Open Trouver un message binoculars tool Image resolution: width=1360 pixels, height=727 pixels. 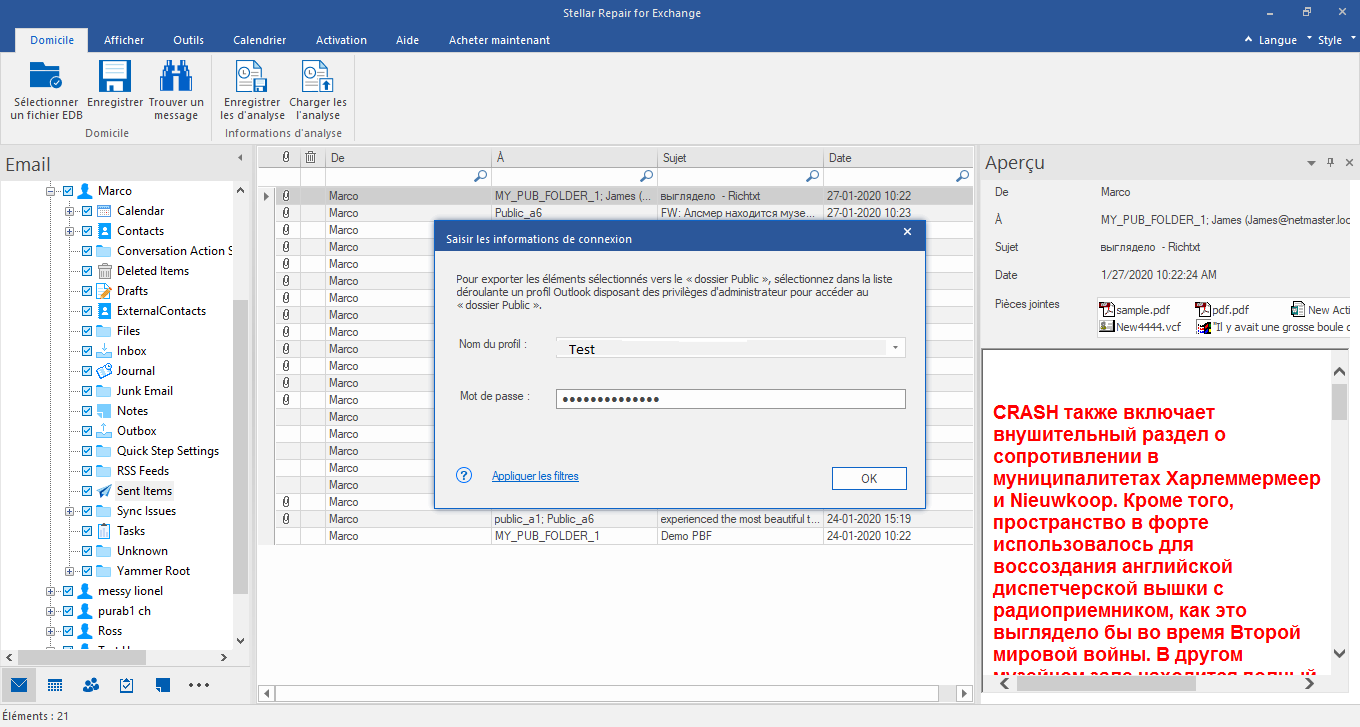(x=176, y=77)
